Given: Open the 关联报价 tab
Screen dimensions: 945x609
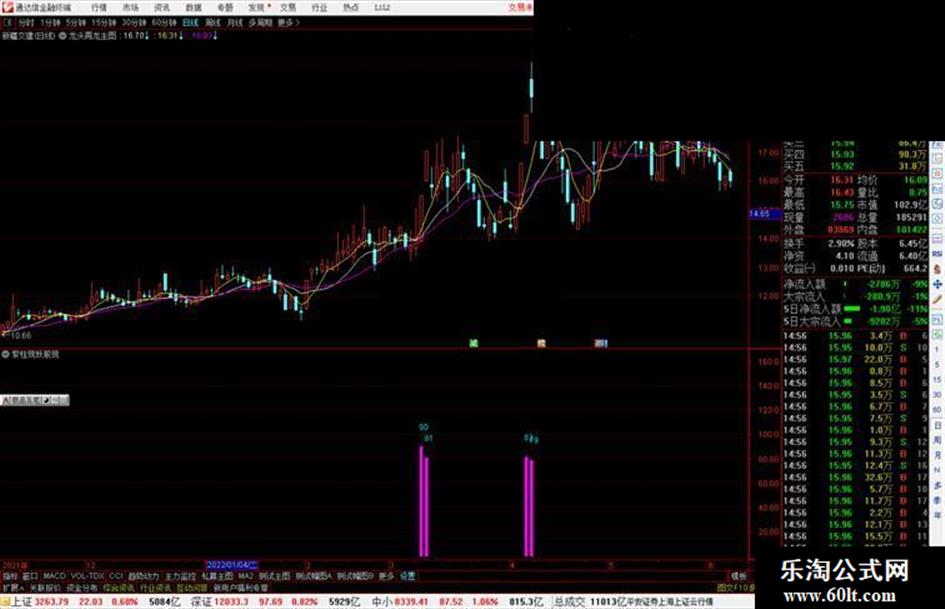Looking at the screenshot, I should pyautogui.click(x=45, y=587).
